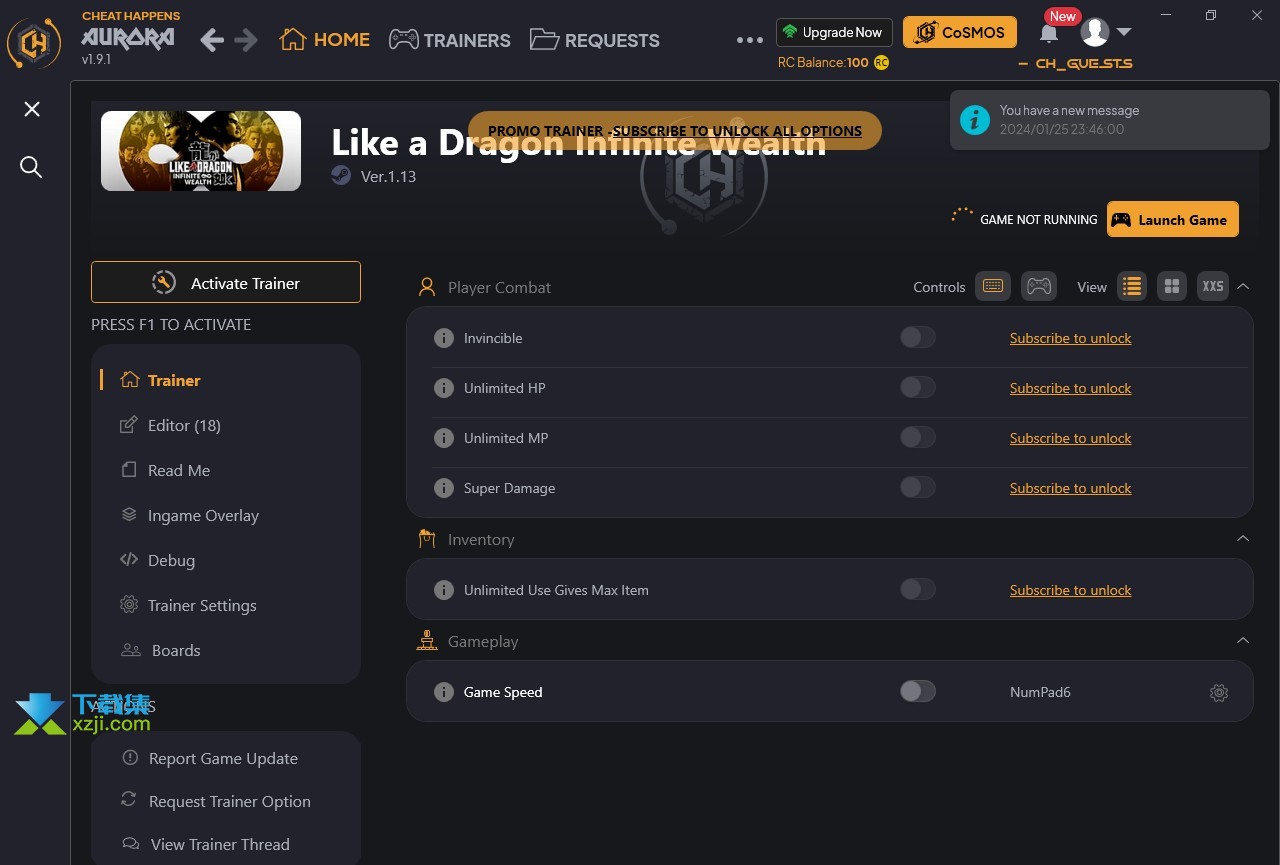Toggle Unlimited Use Gives Max Item switch
Viewport: 1280px width, 865px height.
tap(918, 589)
